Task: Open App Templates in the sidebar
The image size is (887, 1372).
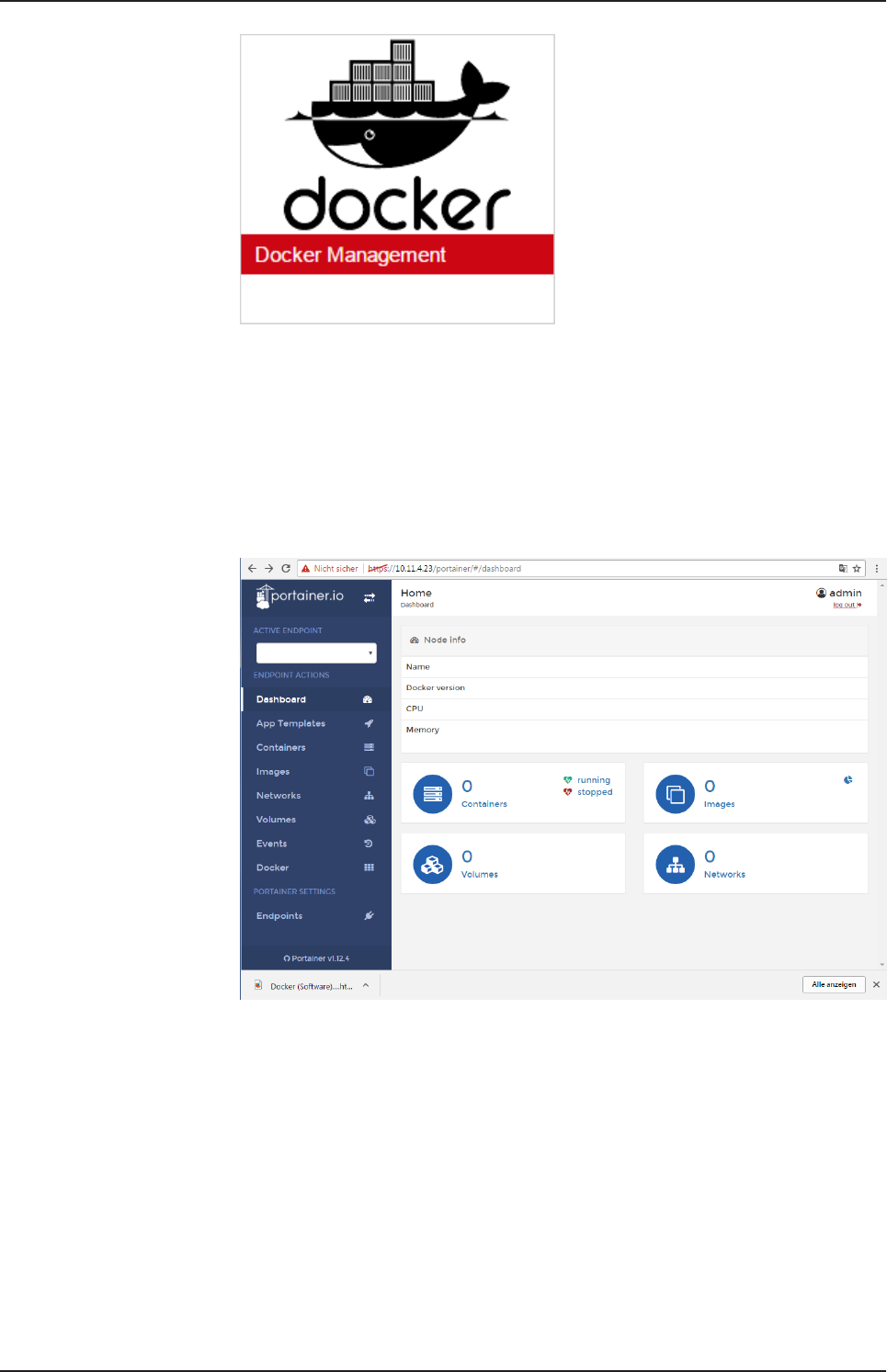Action: pos(316,723)
